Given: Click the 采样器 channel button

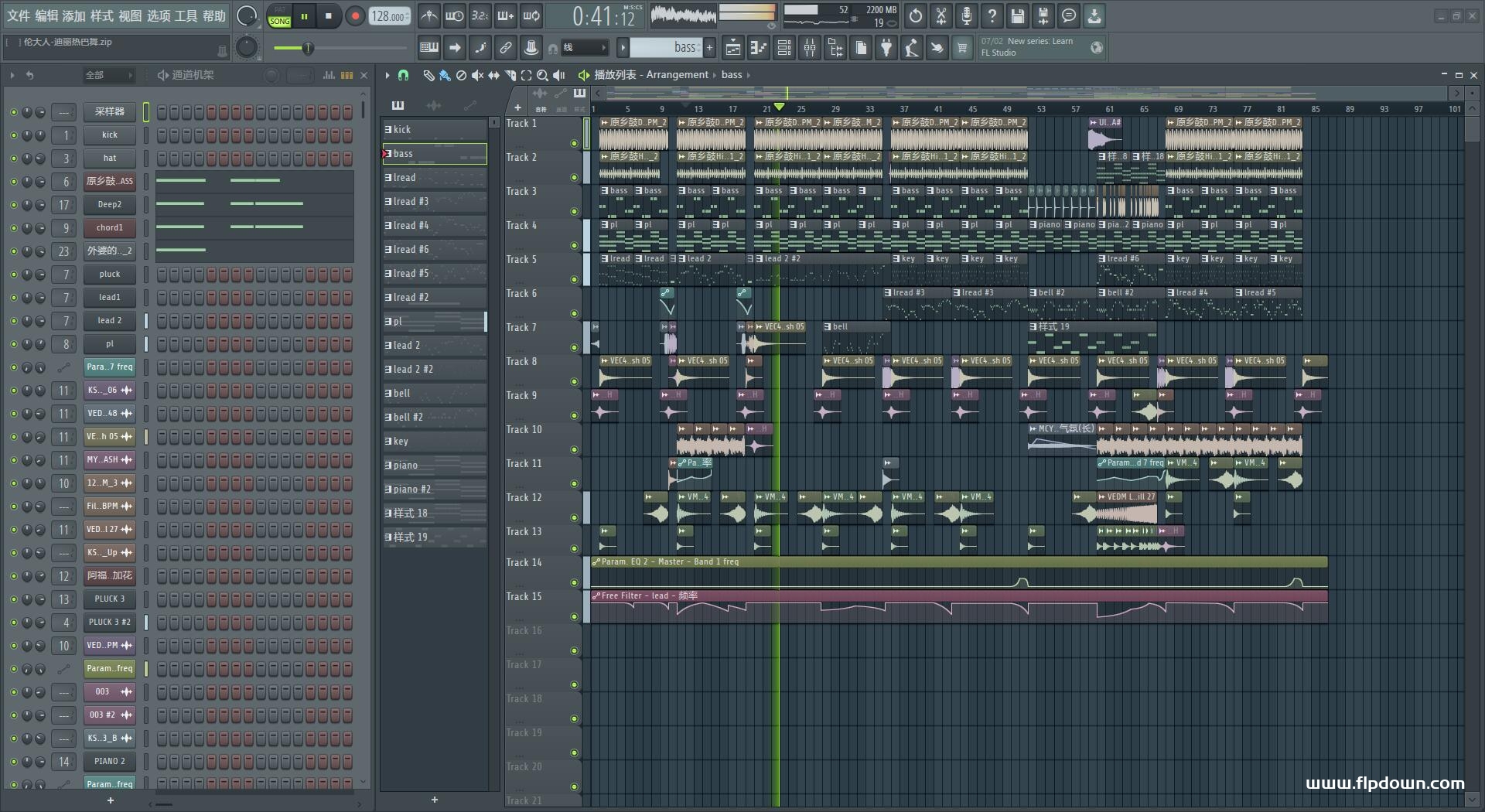Looking at the screenshot, I should 109,111.
